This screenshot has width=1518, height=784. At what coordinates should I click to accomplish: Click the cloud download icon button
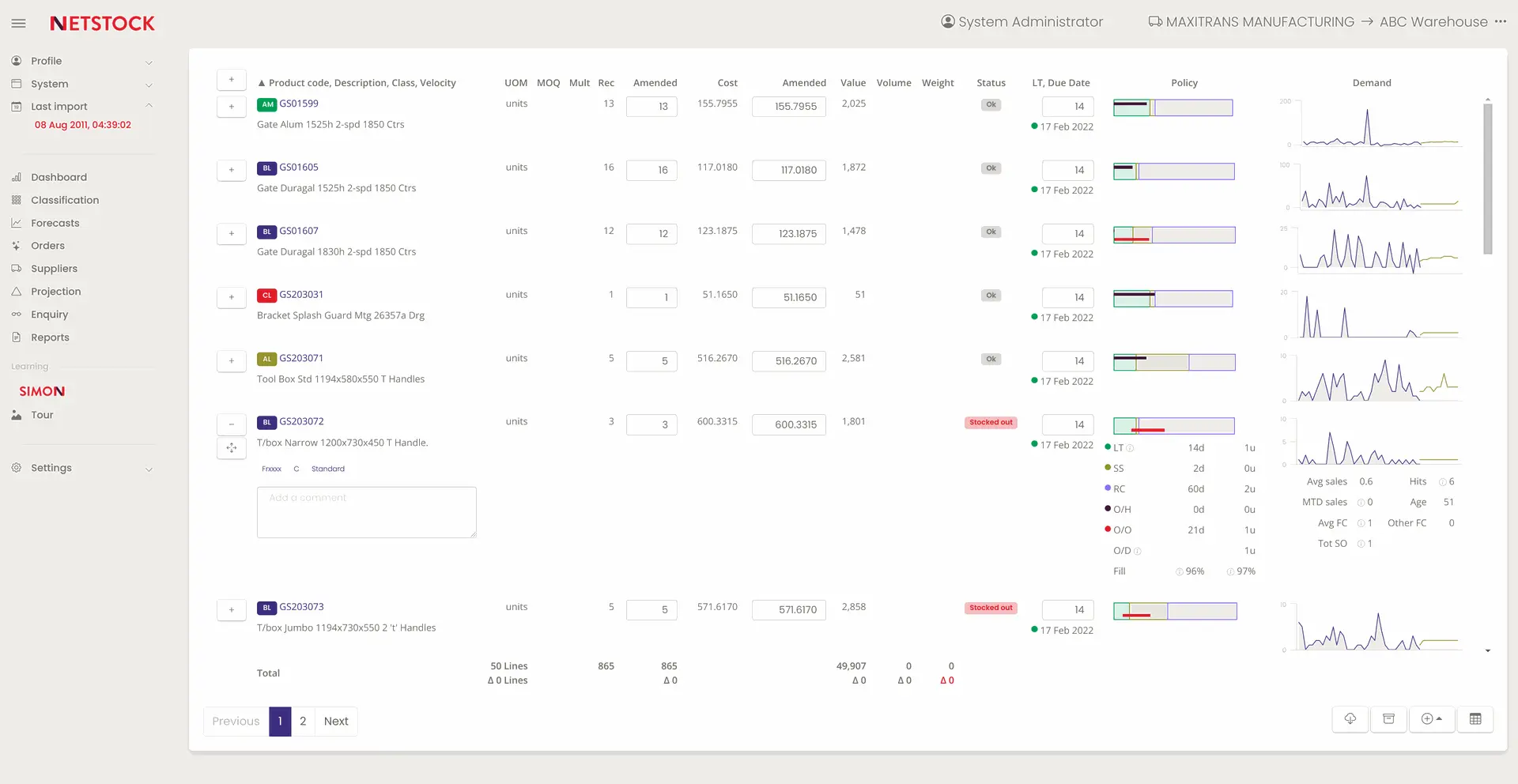tap(1350, 719)
